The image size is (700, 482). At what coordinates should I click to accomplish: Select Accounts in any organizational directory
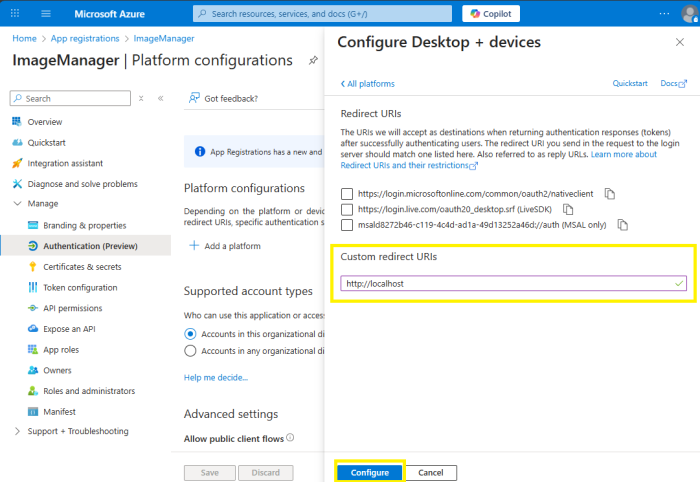pyautogui.click(x=191, y=351)
